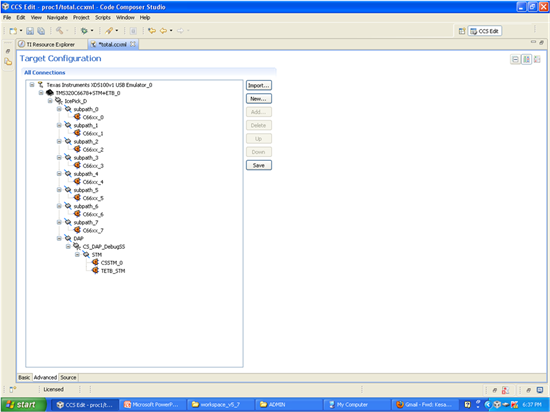
Task: Click the Import... button
Action: (259, 85)
